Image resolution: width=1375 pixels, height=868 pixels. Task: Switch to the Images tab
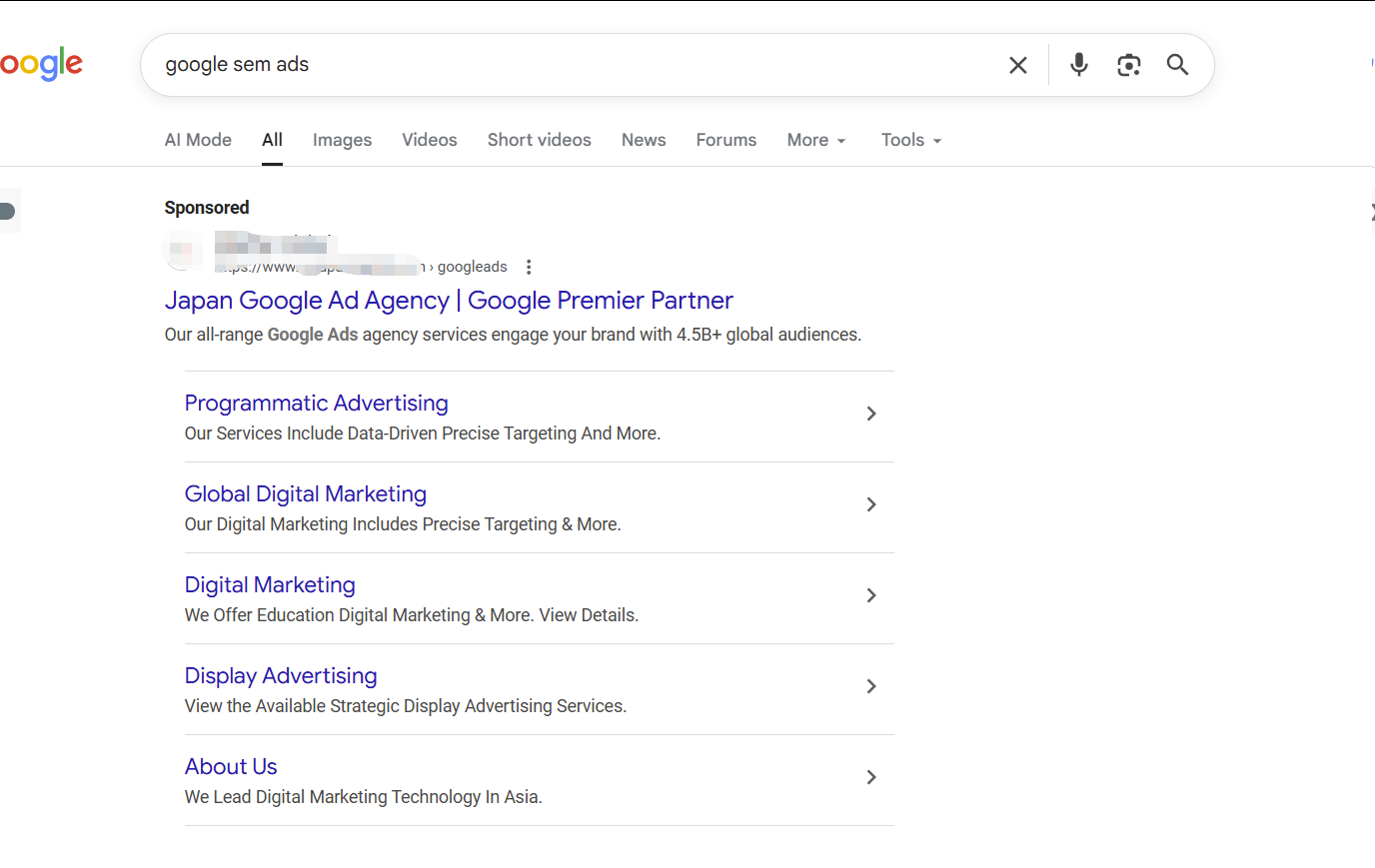coord(342,140)
